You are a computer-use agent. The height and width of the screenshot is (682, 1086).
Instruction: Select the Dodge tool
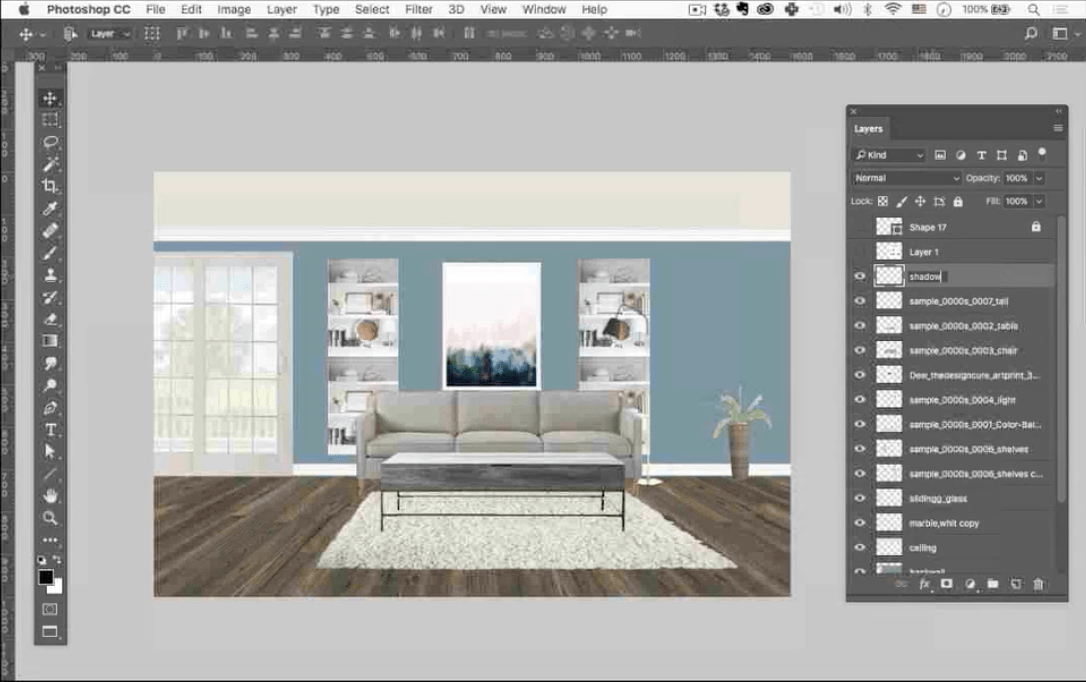50,385
